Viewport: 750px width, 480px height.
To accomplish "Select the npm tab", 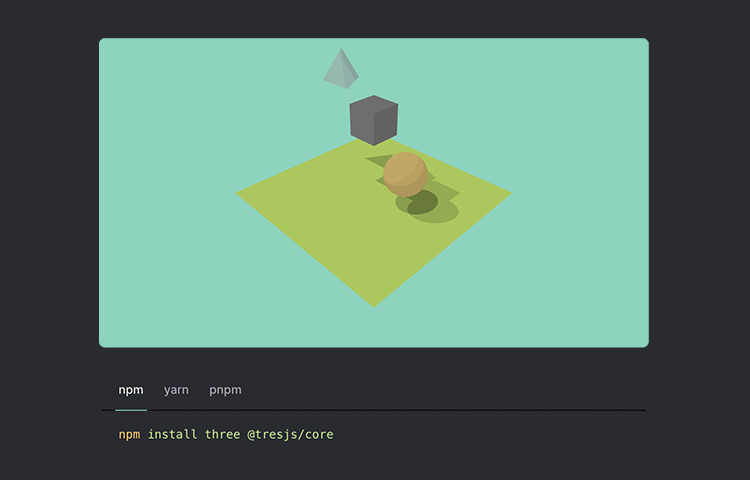I will click(x=131, y=390).
